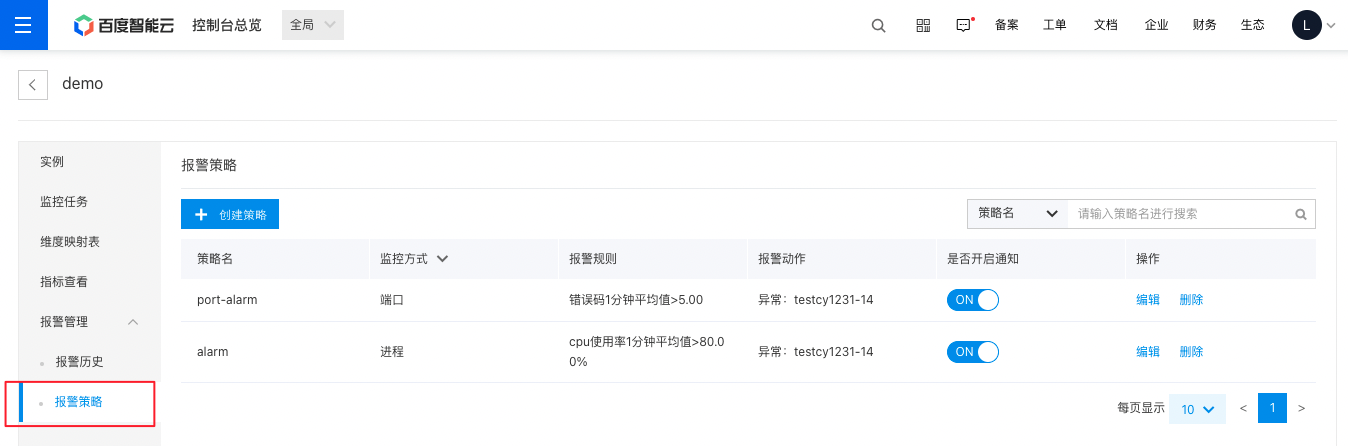
Task: Click 删除 link for alarm policy
Action: pos(1191,352)
